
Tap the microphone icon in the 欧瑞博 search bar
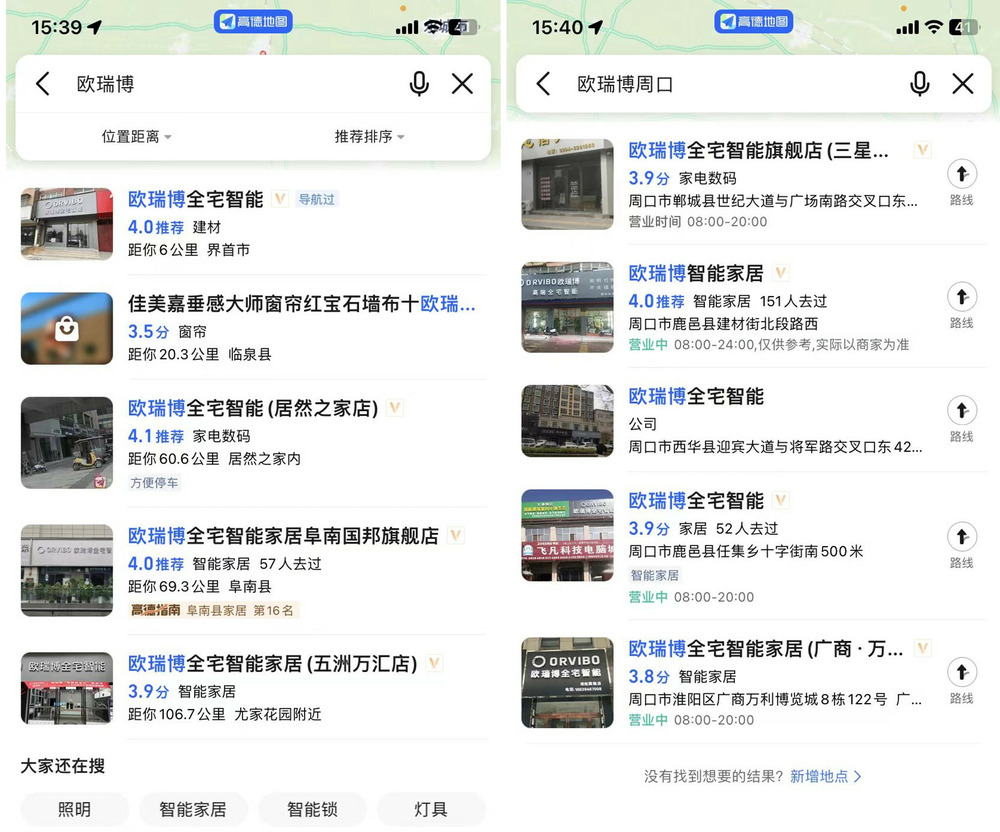[419, 84]
